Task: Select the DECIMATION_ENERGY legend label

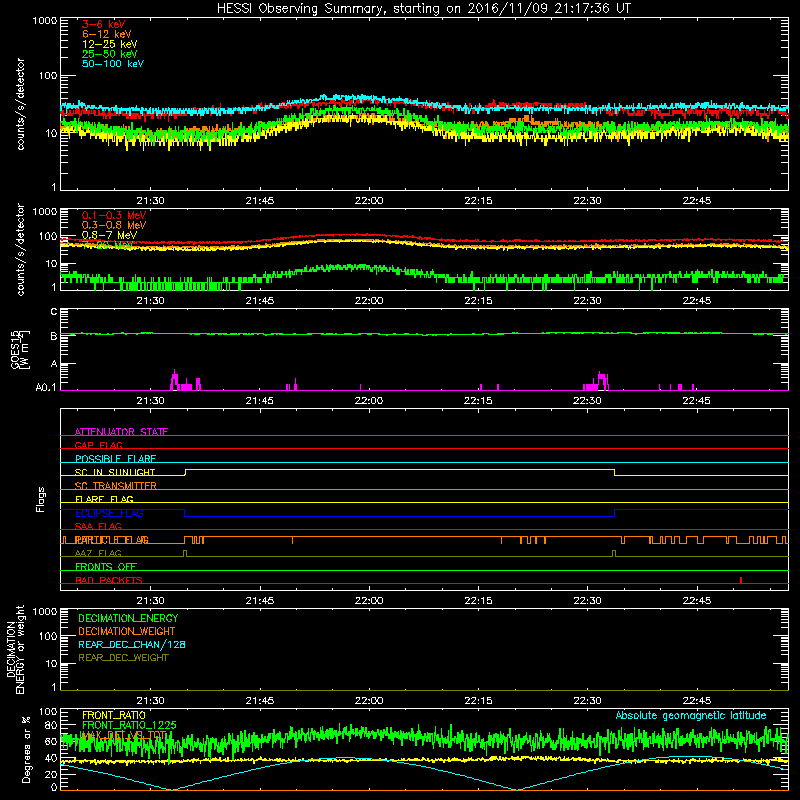Action: (x=128, y=618)
